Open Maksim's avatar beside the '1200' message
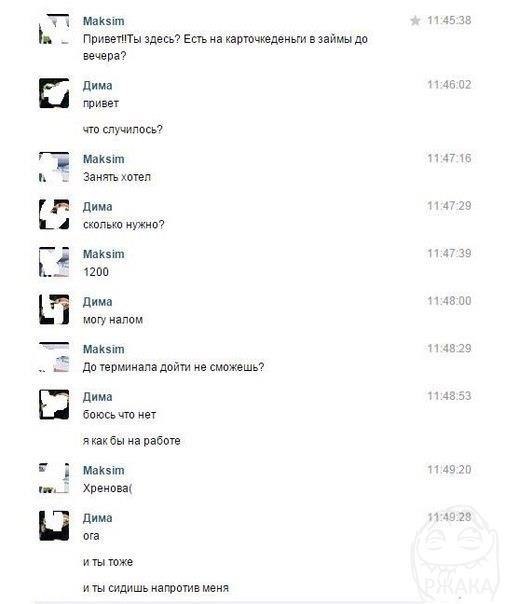 [x=54, y=262]
